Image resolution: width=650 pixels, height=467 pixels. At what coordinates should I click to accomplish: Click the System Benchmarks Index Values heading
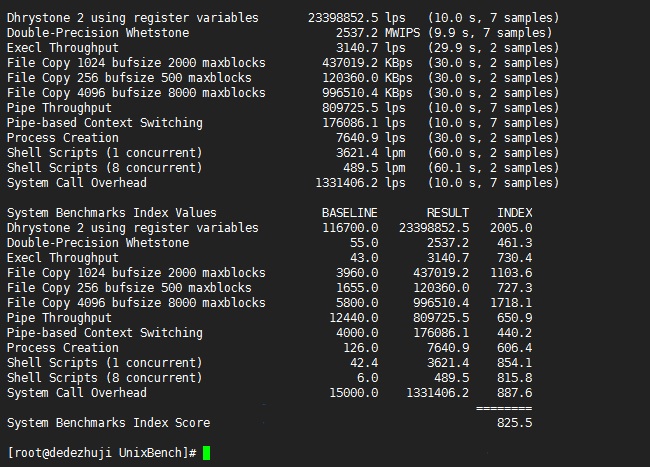tap(111, 213)
